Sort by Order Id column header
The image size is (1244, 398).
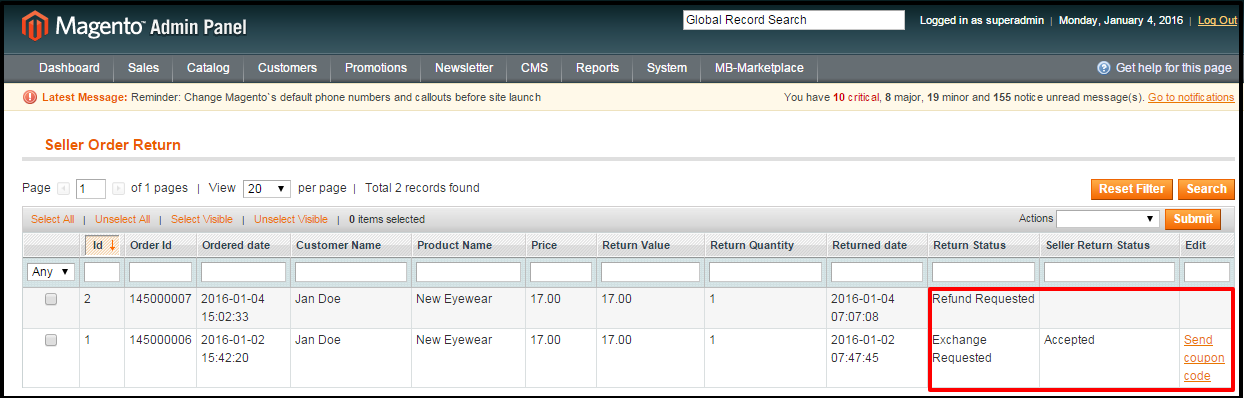(152, 245)
